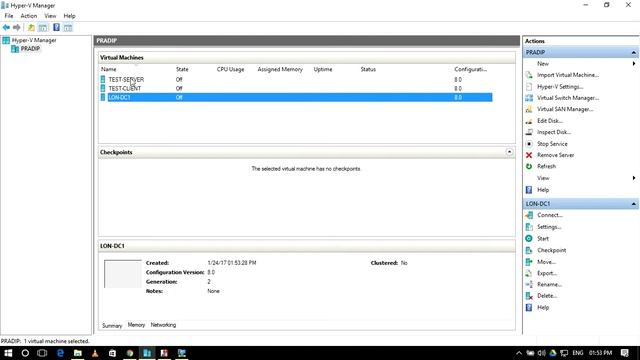Click the LON-DC1 VM thumbnail preview
The image size is (640, 360).
(x=123, y=274)
